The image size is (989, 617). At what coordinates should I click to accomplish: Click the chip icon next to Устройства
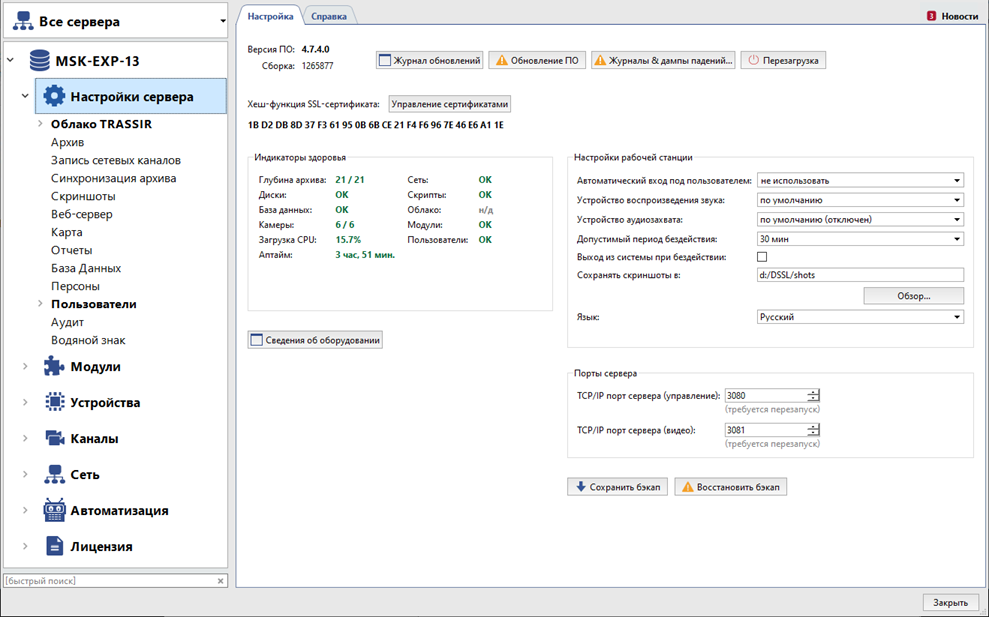click(x=54, y=403)
